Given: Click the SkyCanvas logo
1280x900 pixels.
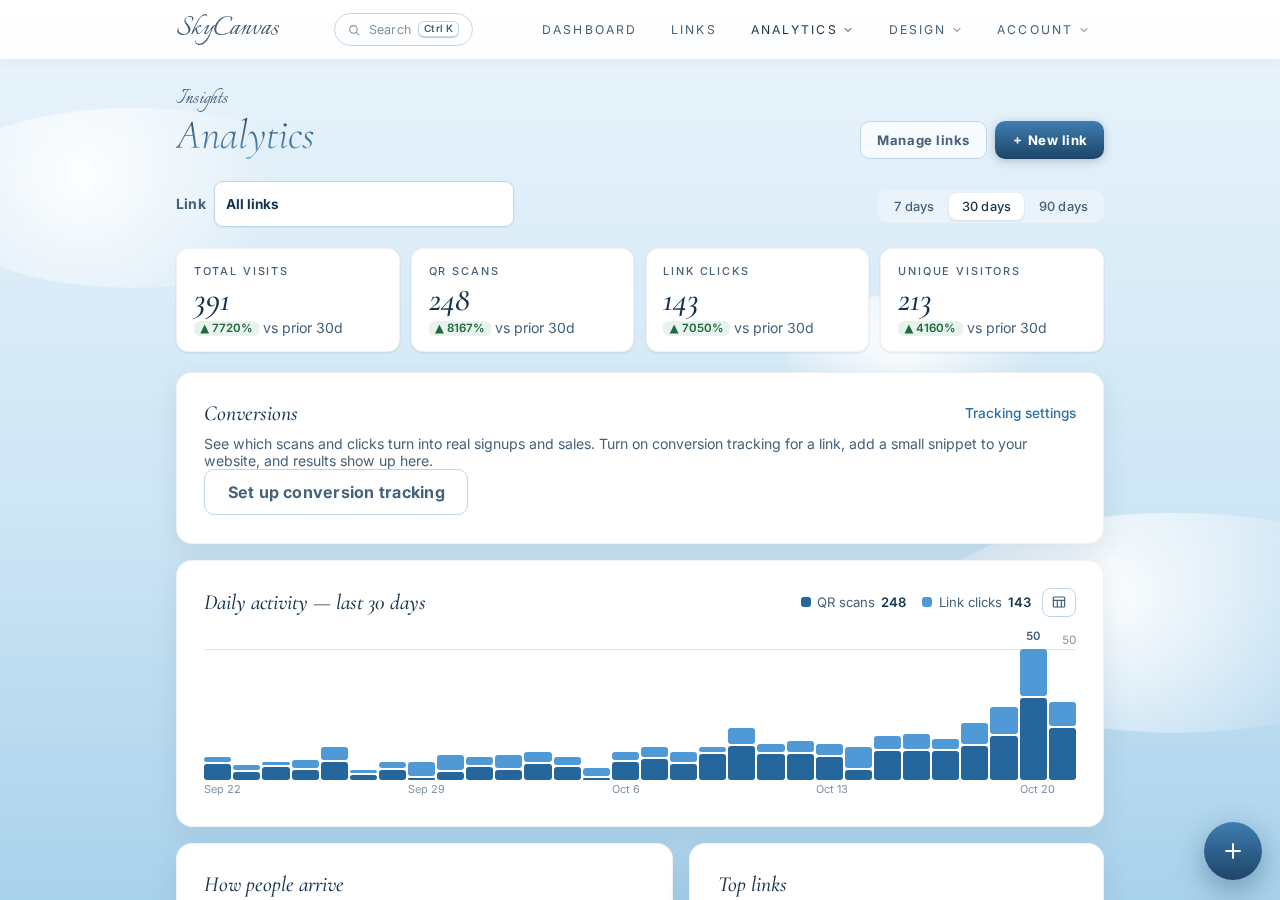Looking at the screenshot, I should point(228,29).
